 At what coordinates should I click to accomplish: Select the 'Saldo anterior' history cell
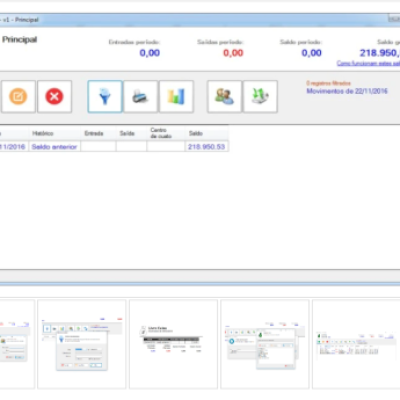(x=55, y=147)
